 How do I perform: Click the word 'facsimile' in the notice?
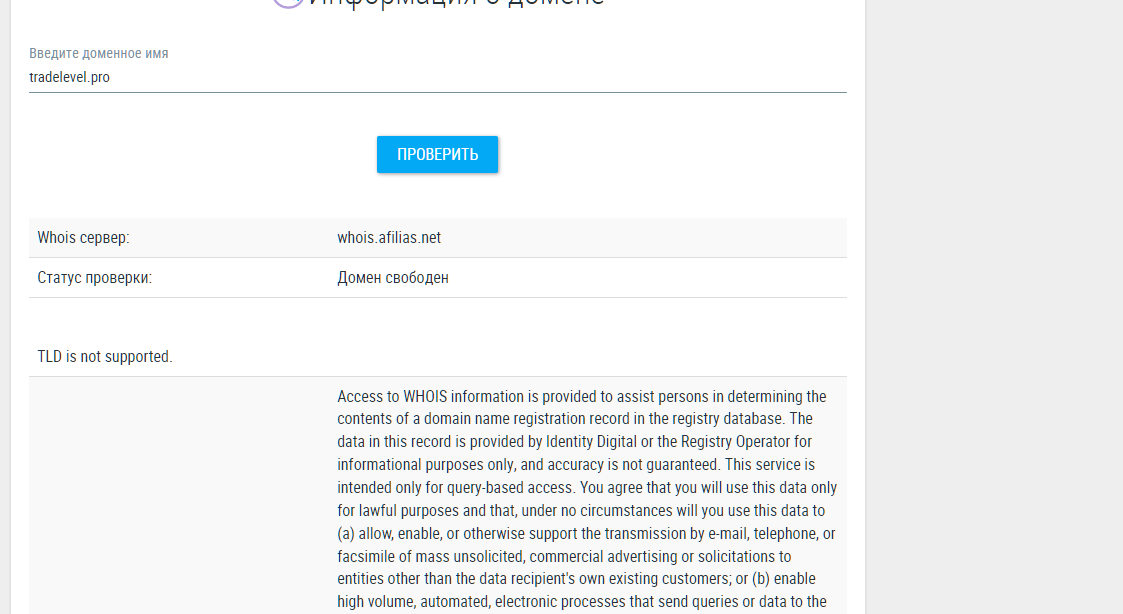tap(367, 556)
